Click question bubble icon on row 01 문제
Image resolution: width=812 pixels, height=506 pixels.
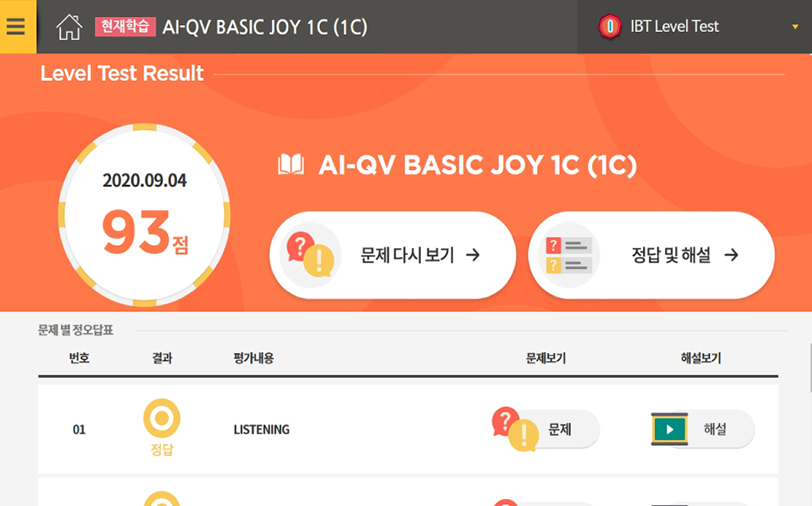pyautogui.click(x=515, y=429)
